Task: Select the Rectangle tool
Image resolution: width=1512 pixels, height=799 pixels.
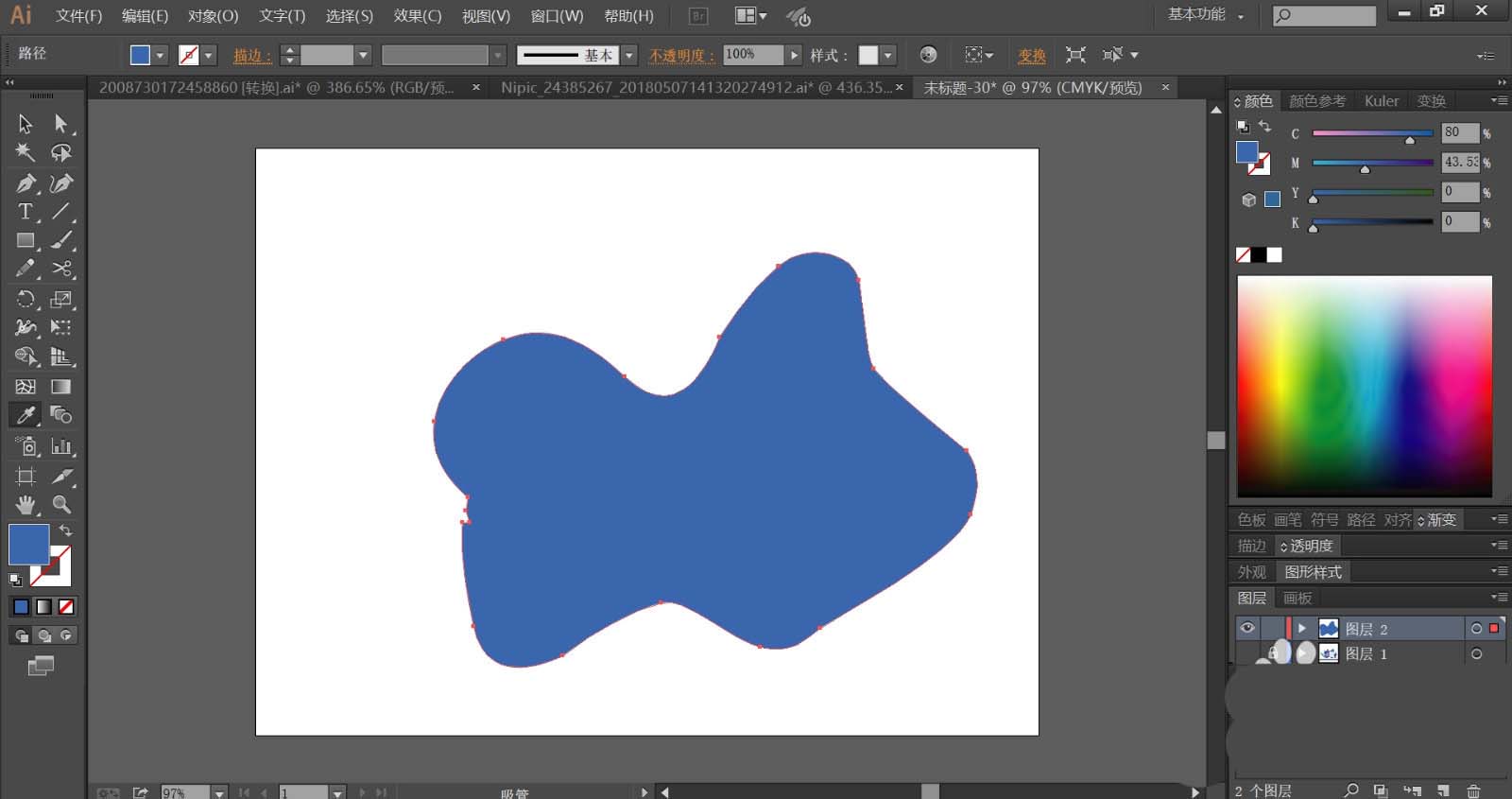Action: 26,240
